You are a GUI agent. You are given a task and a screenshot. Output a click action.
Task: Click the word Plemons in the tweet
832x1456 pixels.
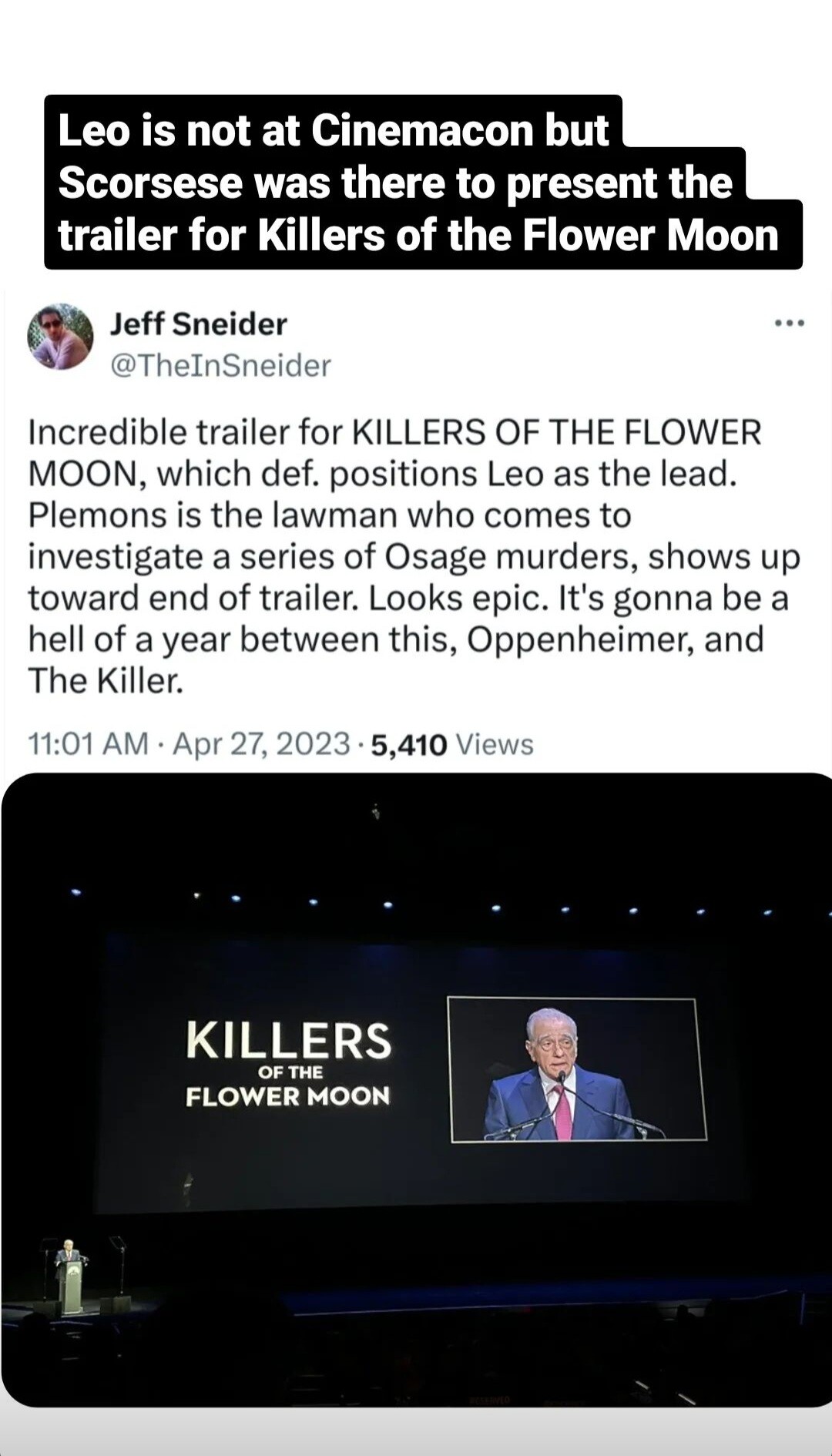point(96,515)
